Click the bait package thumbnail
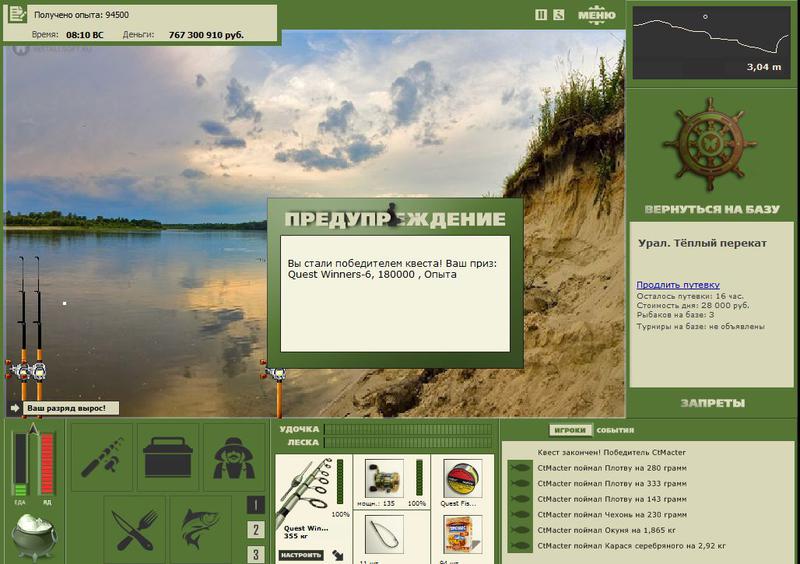Image resolution: width=800 pixels, height=564 pixels. point(462,534)
